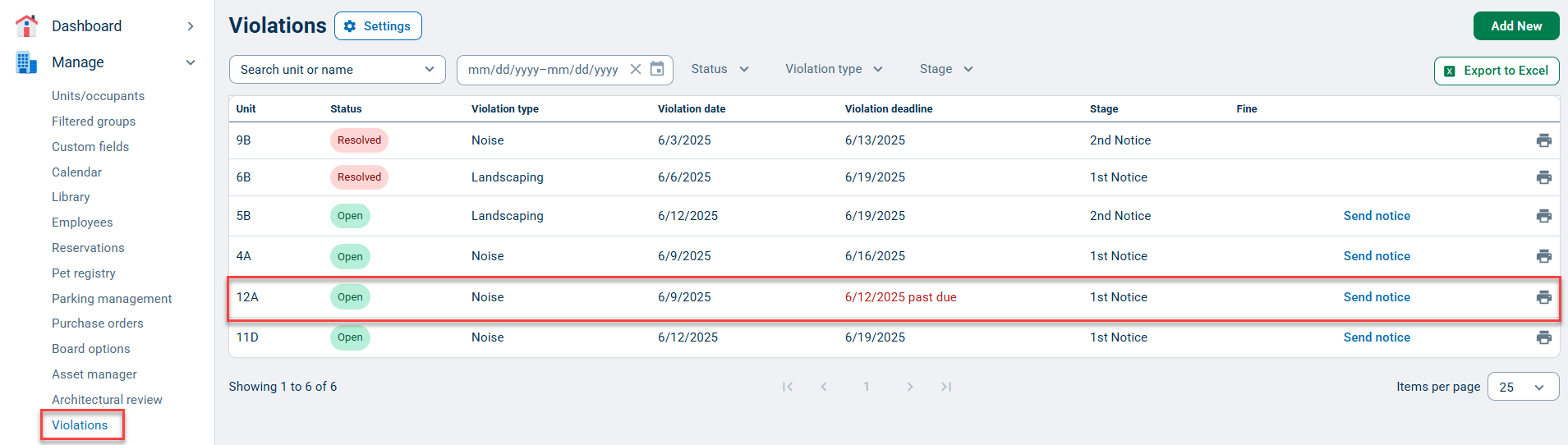
Task: Click the Add New button
Action: coord(1516,26)
